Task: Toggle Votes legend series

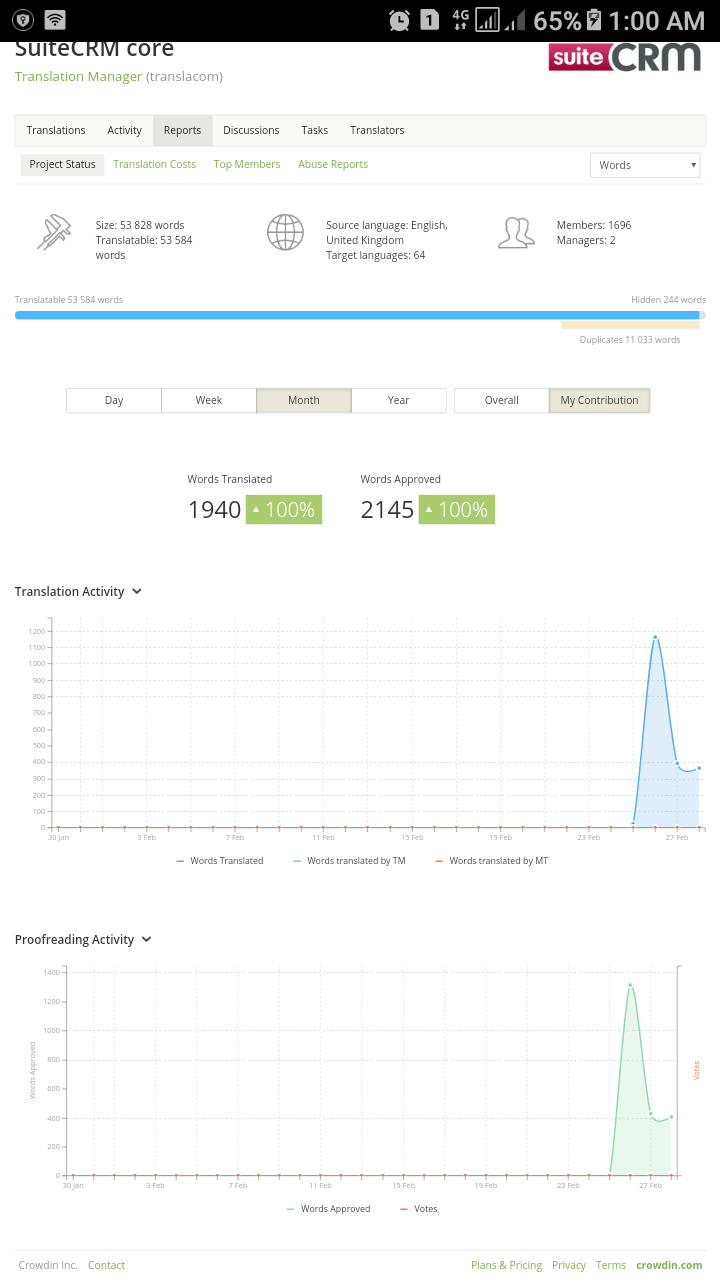Action: point(419,1208)
